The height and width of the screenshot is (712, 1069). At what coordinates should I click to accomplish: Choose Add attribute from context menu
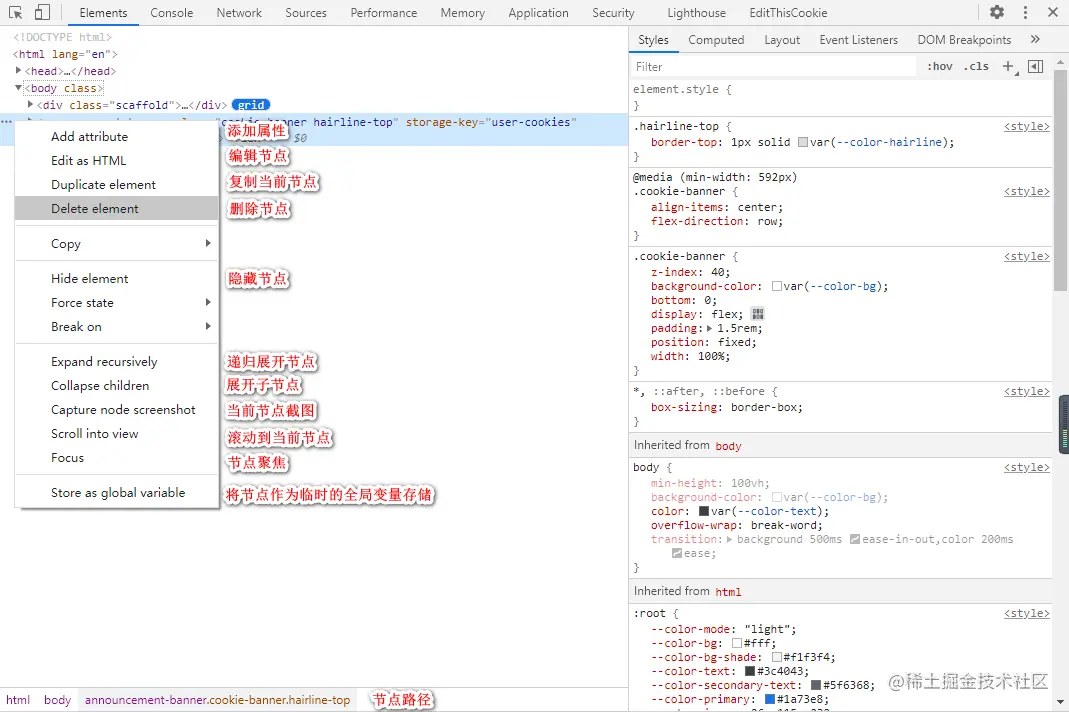[117, 136]
